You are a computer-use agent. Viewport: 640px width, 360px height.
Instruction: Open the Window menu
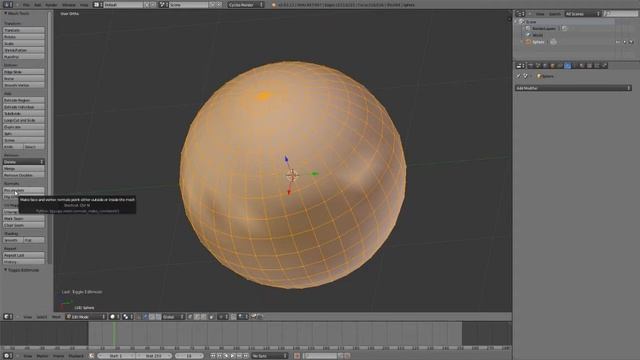tap(69, 5)
